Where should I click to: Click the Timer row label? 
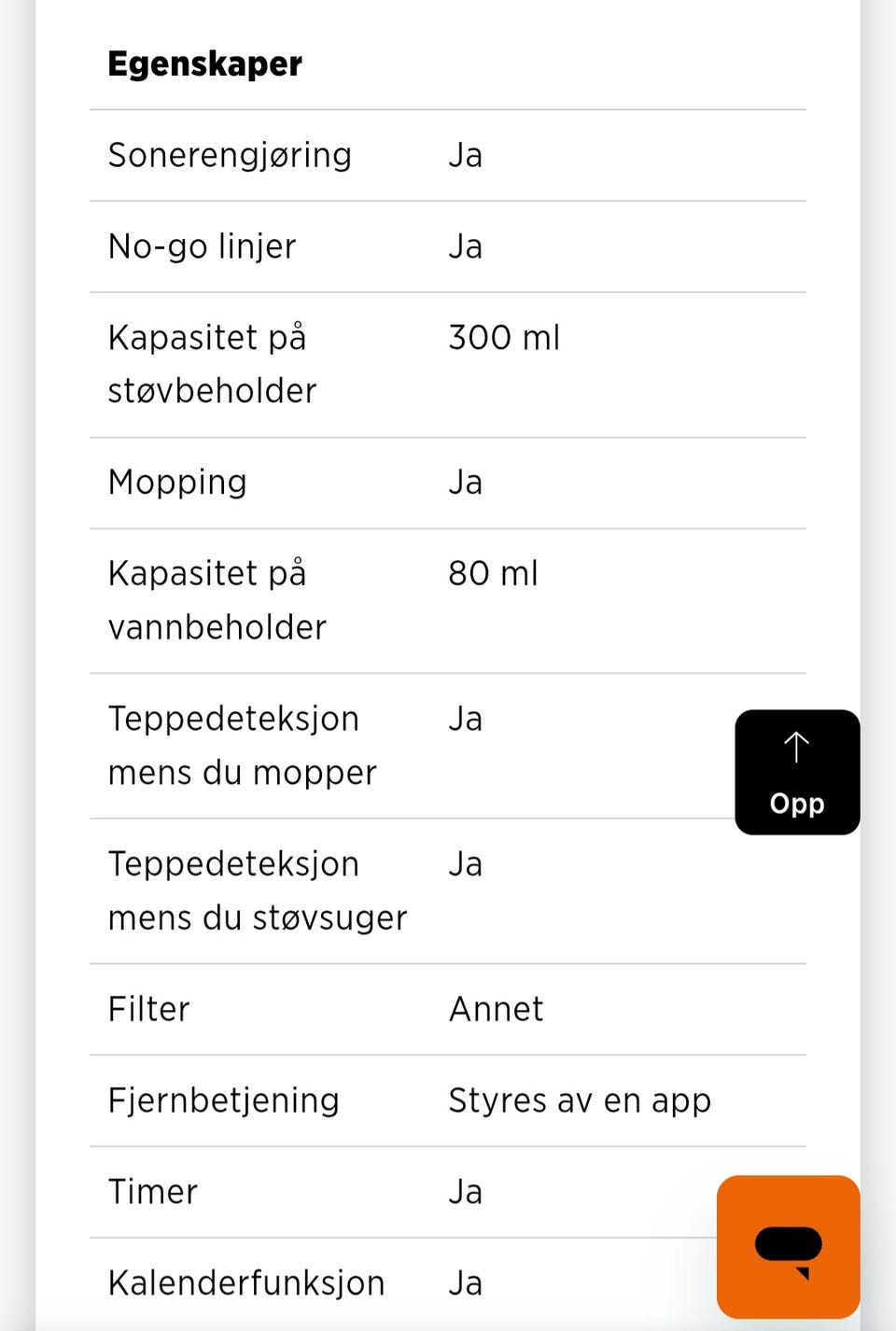coord(153,1192)
